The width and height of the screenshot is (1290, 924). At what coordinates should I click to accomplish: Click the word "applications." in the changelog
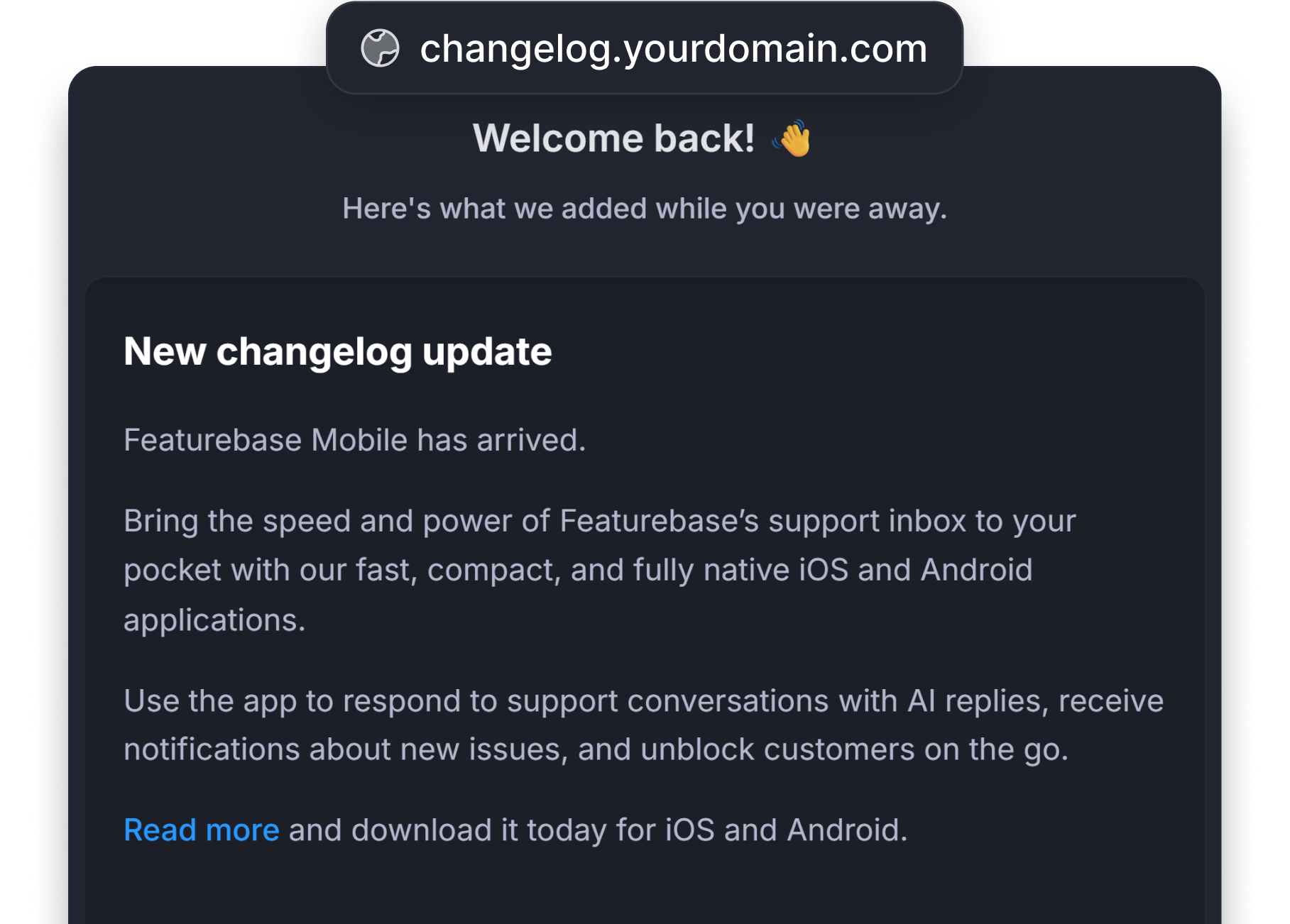(x=214, y=620)
